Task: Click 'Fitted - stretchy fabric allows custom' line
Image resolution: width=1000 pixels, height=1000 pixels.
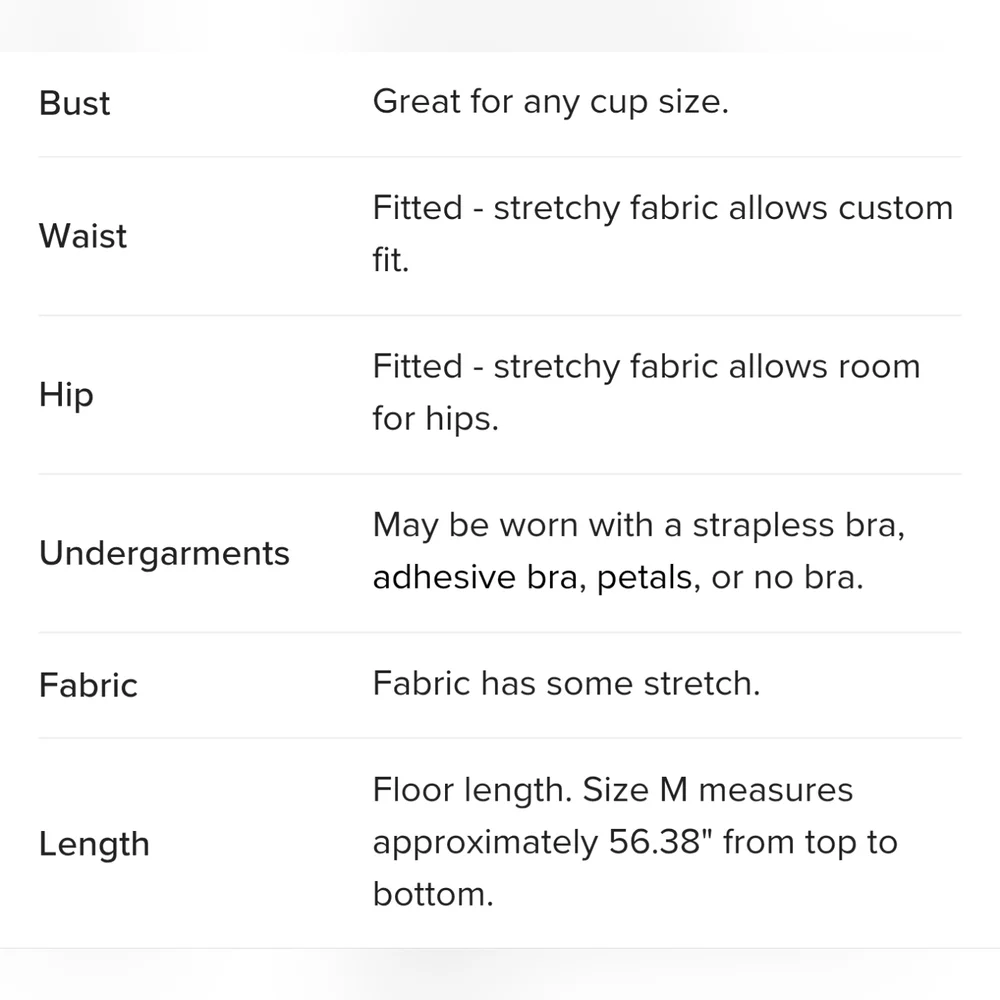Action: click(663, 208)
